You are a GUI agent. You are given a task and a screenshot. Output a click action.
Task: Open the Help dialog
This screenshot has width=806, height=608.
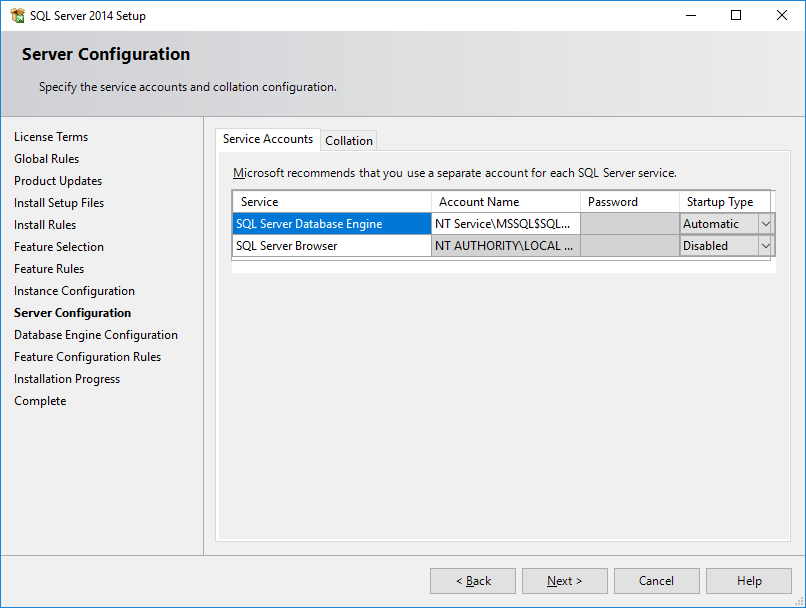tap(748, 580)
